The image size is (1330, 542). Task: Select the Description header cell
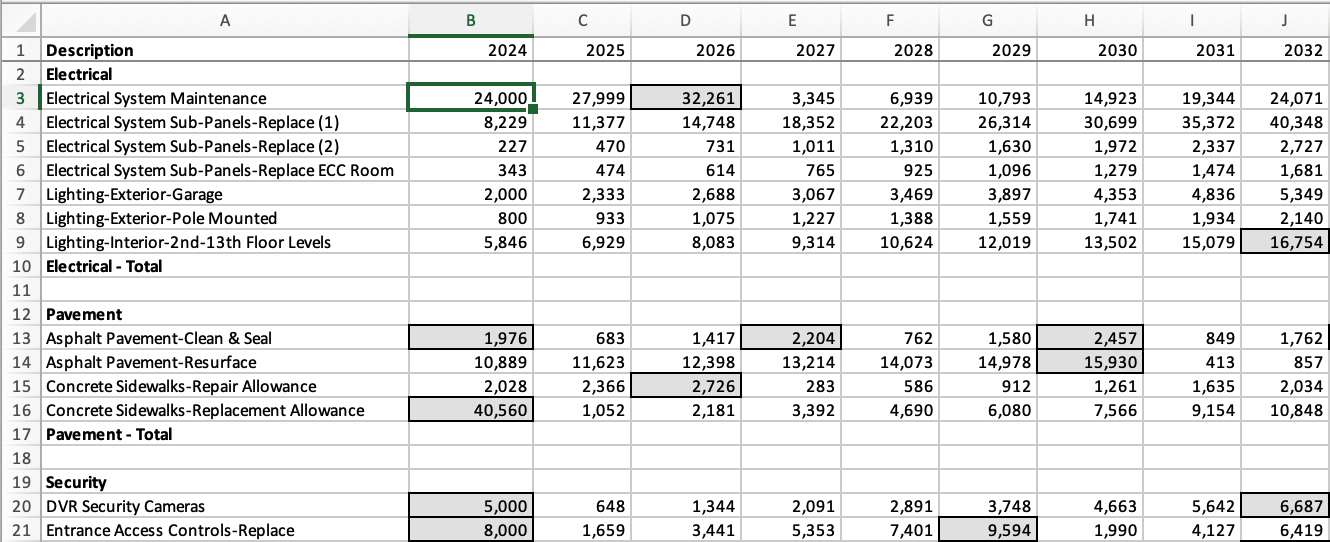[224, 50]
